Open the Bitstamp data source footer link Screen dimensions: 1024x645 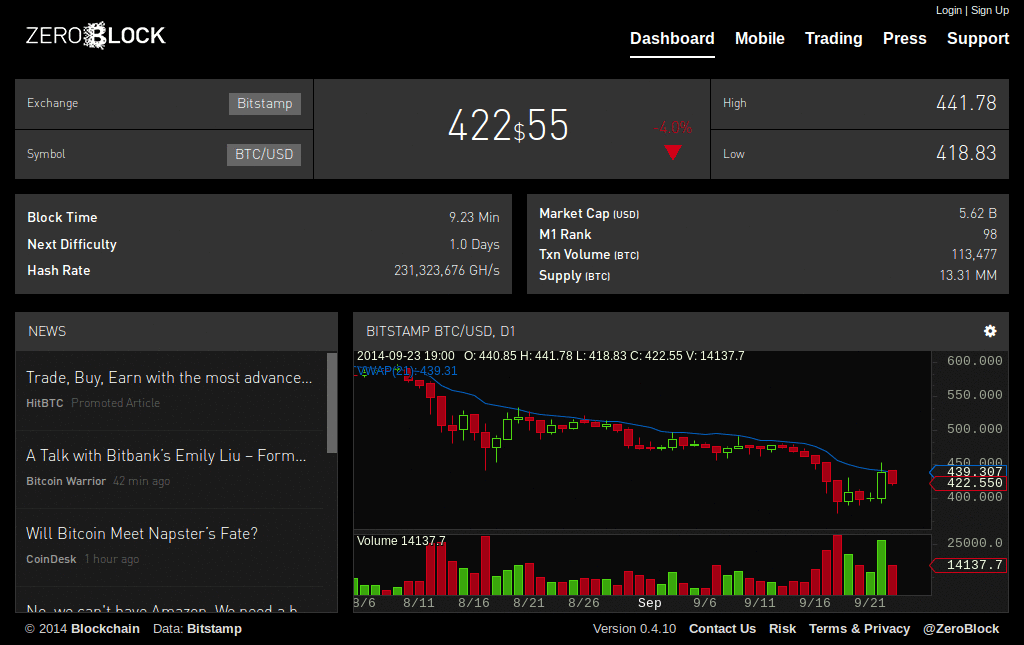pyautogui.click(x=214, y=629)
